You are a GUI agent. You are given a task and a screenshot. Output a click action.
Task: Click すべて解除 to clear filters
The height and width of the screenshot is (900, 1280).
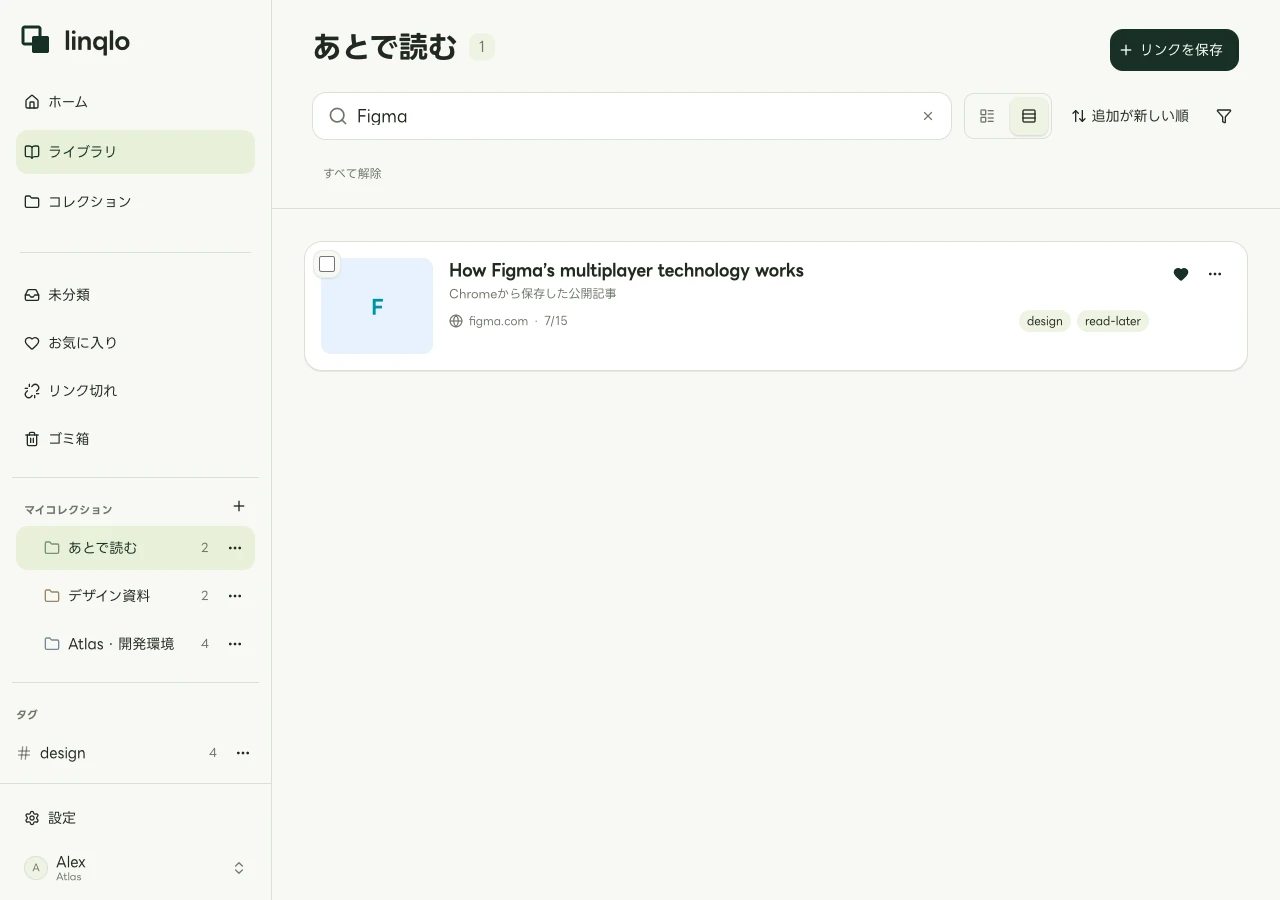[352, 173]
